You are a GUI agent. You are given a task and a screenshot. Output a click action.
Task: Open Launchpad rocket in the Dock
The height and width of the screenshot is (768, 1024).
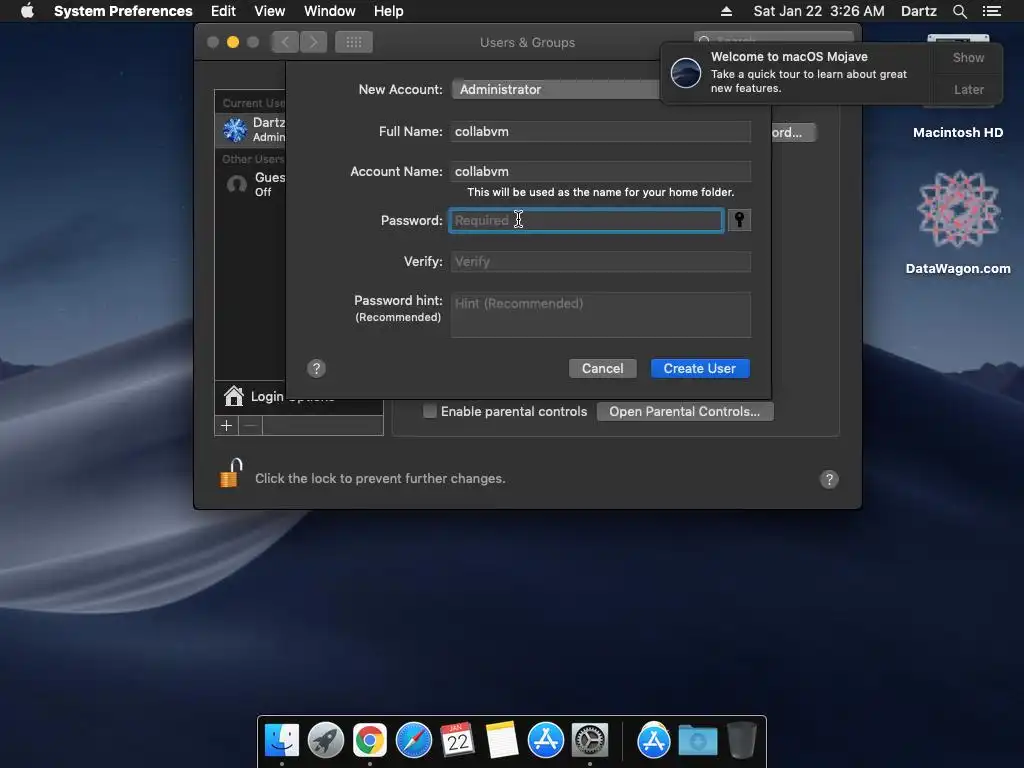tap(326, 741)
